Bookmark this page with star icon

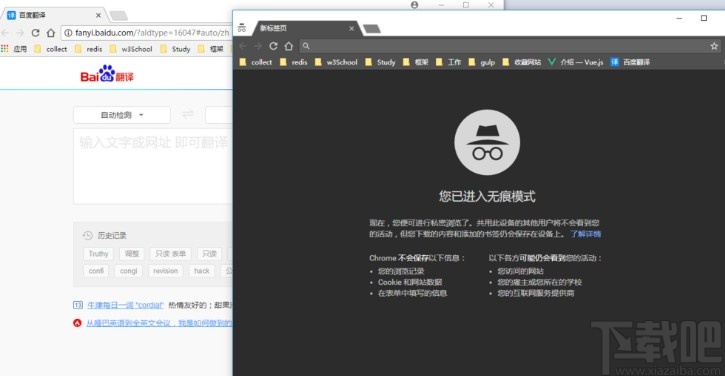[x=714, y=46]
